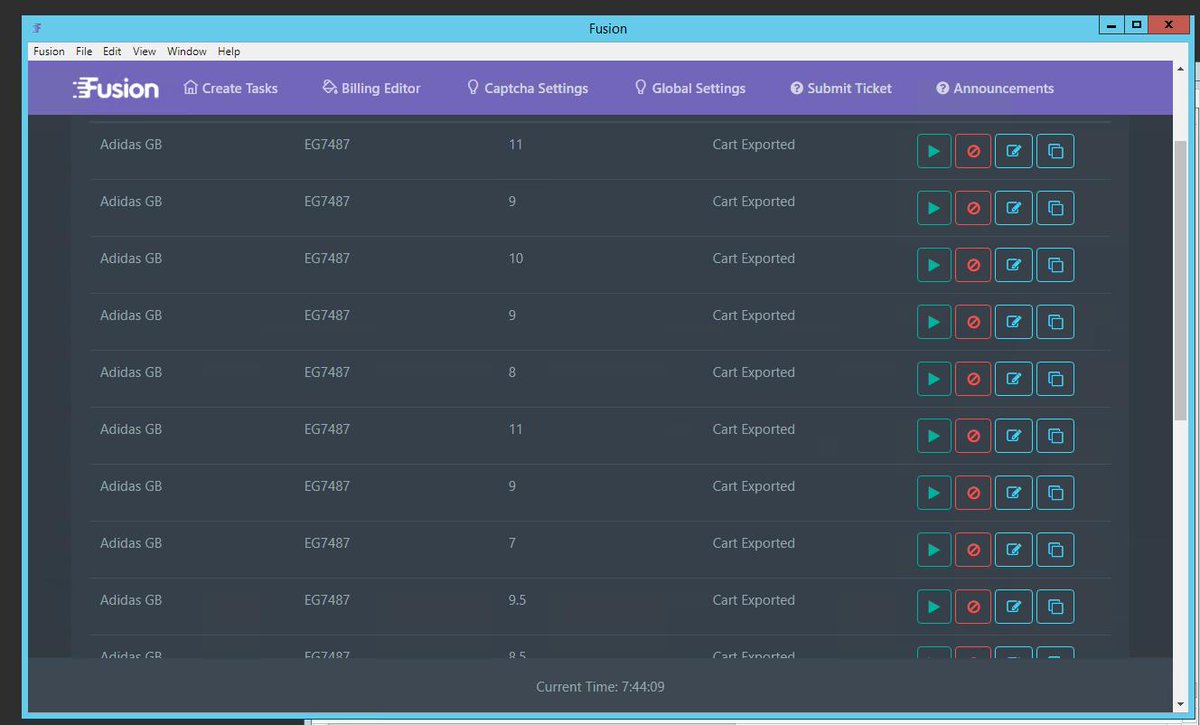Click the Current Time 7:44:09 text

pos(600,686)
